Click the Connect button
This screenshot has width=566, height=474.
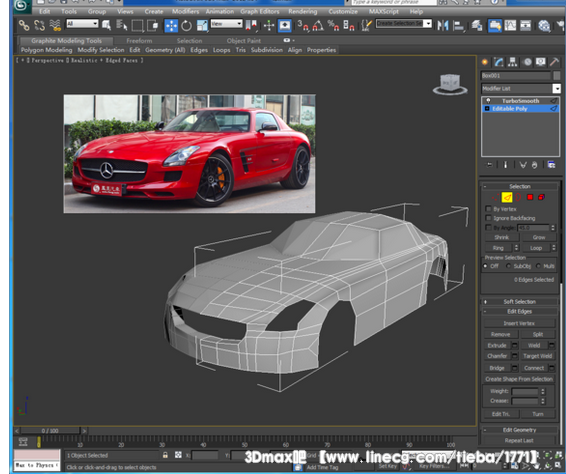pos(534,368)
